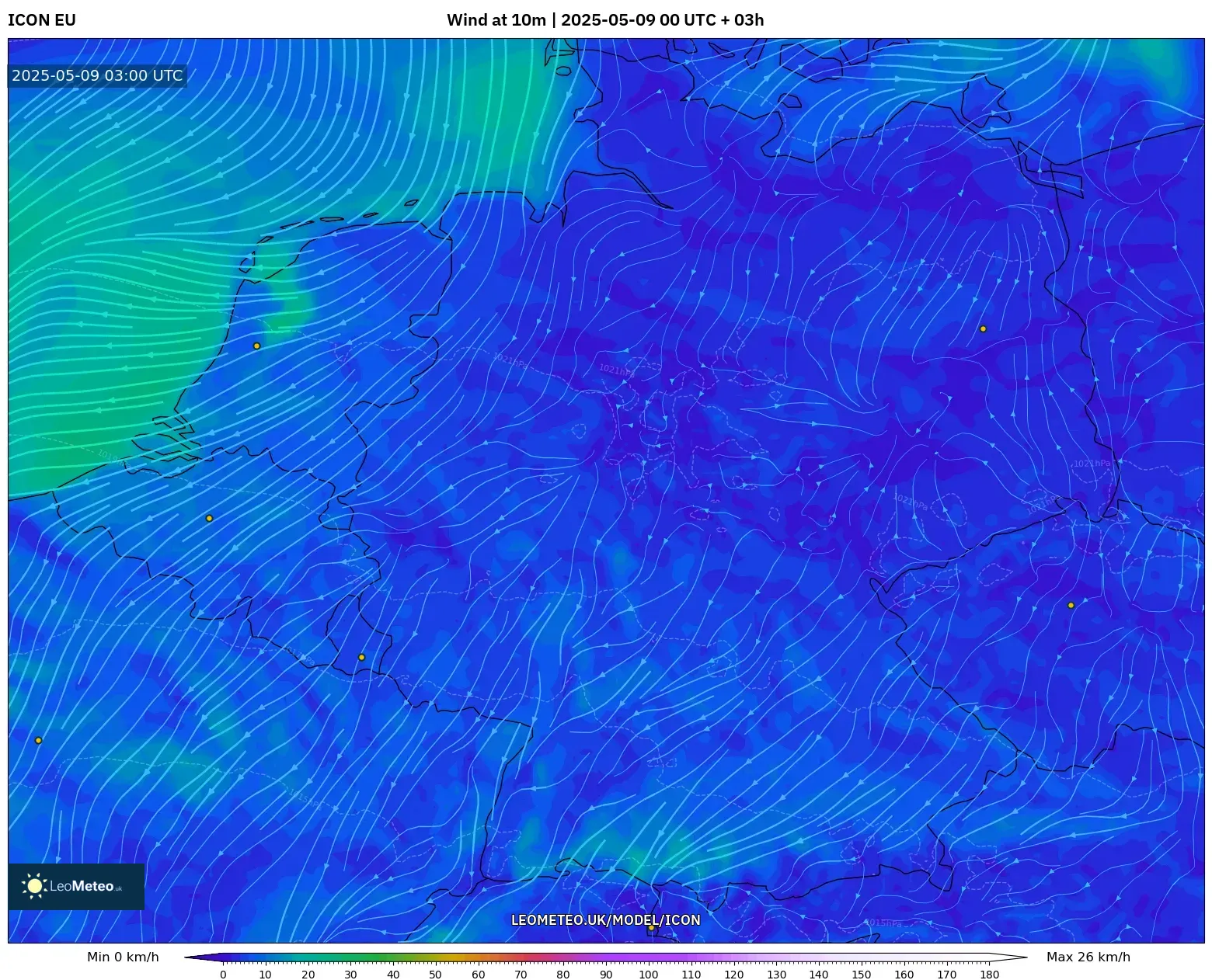Click the Wind at 10m chart title
Image resolution: width=1212 pixels, height=980 pixels.
tap(605, 20)
